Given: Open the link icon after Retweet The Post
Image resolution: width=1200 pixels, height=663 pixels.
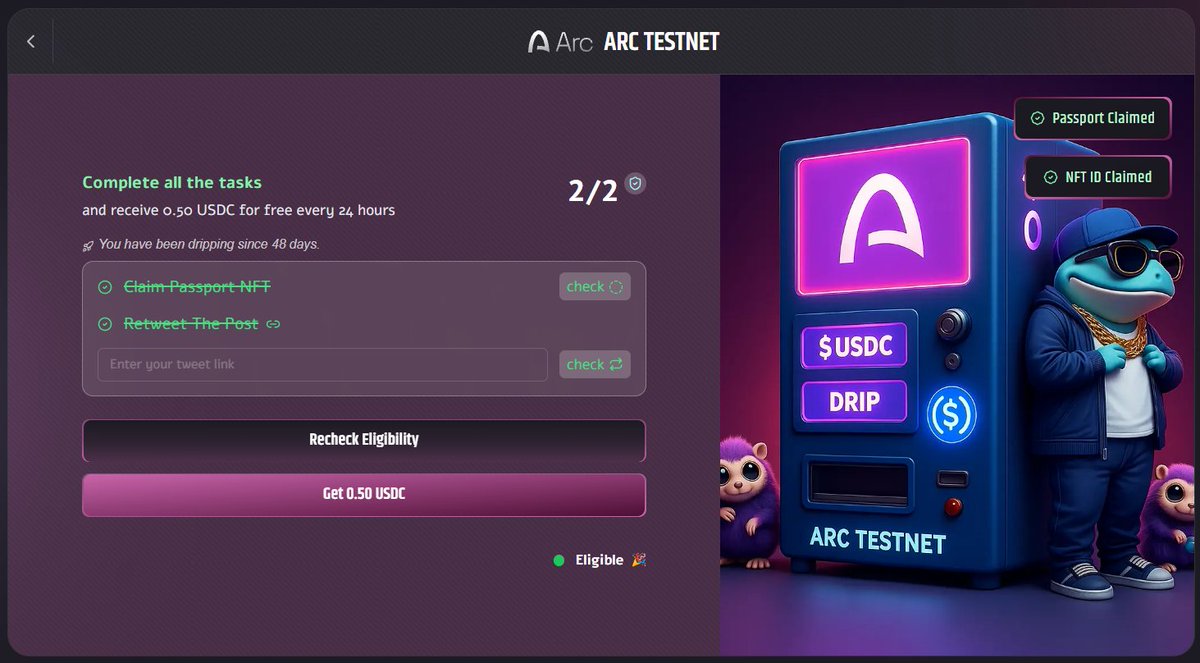Looking at the screenshot, I should point(273,324).
